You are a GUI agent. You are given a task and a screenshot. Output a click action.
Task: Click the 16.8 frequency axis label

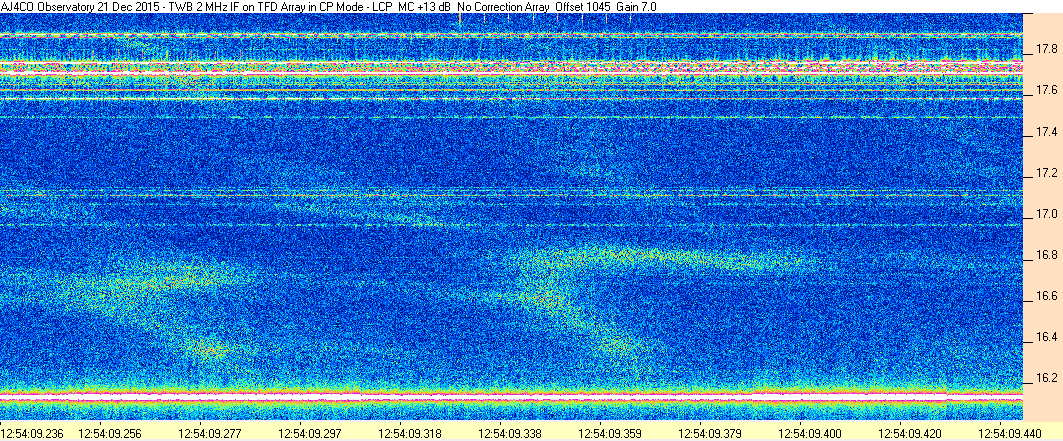(1047, 255)
